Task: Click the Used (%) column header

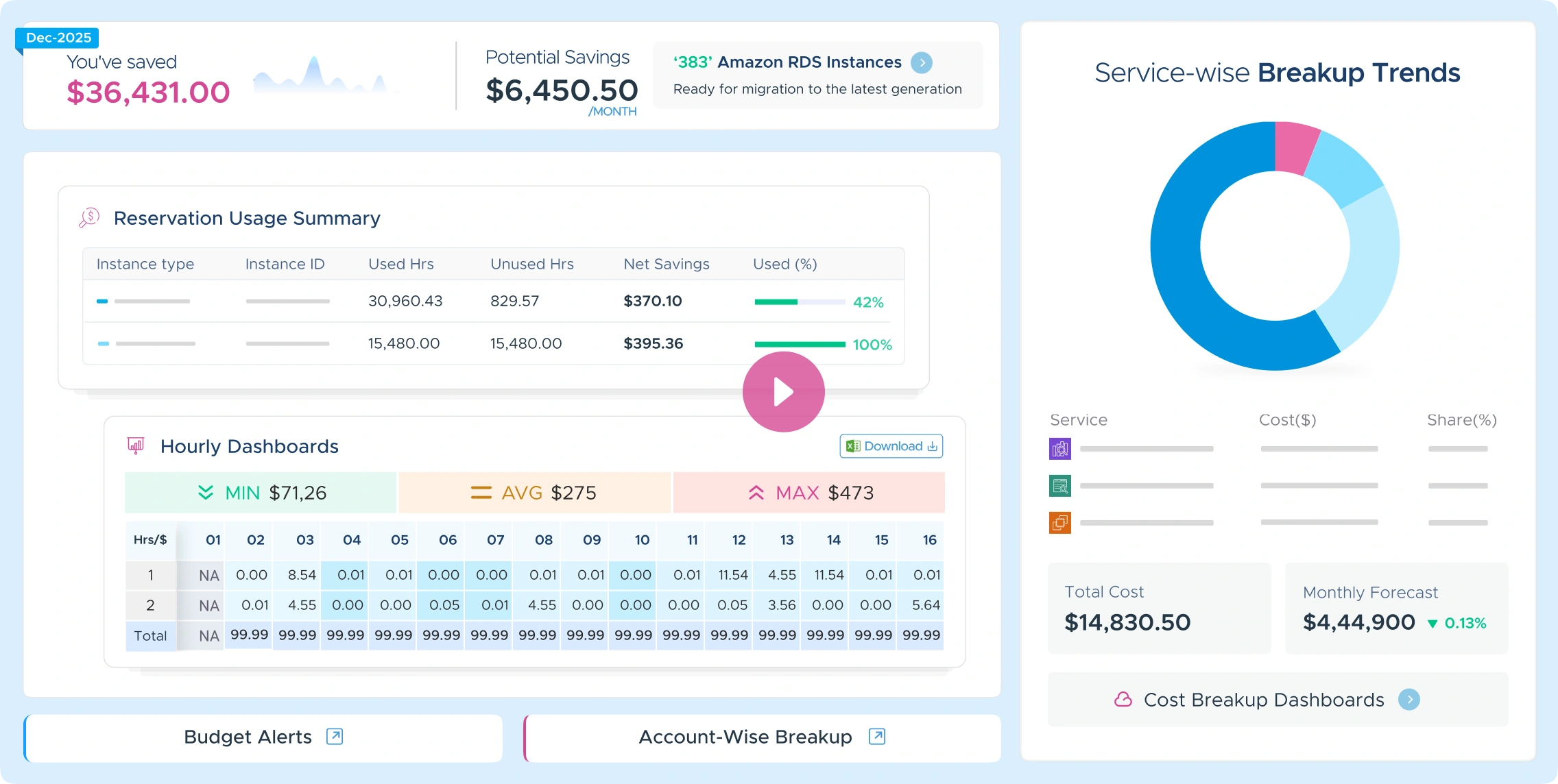Action: pos(784,264)
